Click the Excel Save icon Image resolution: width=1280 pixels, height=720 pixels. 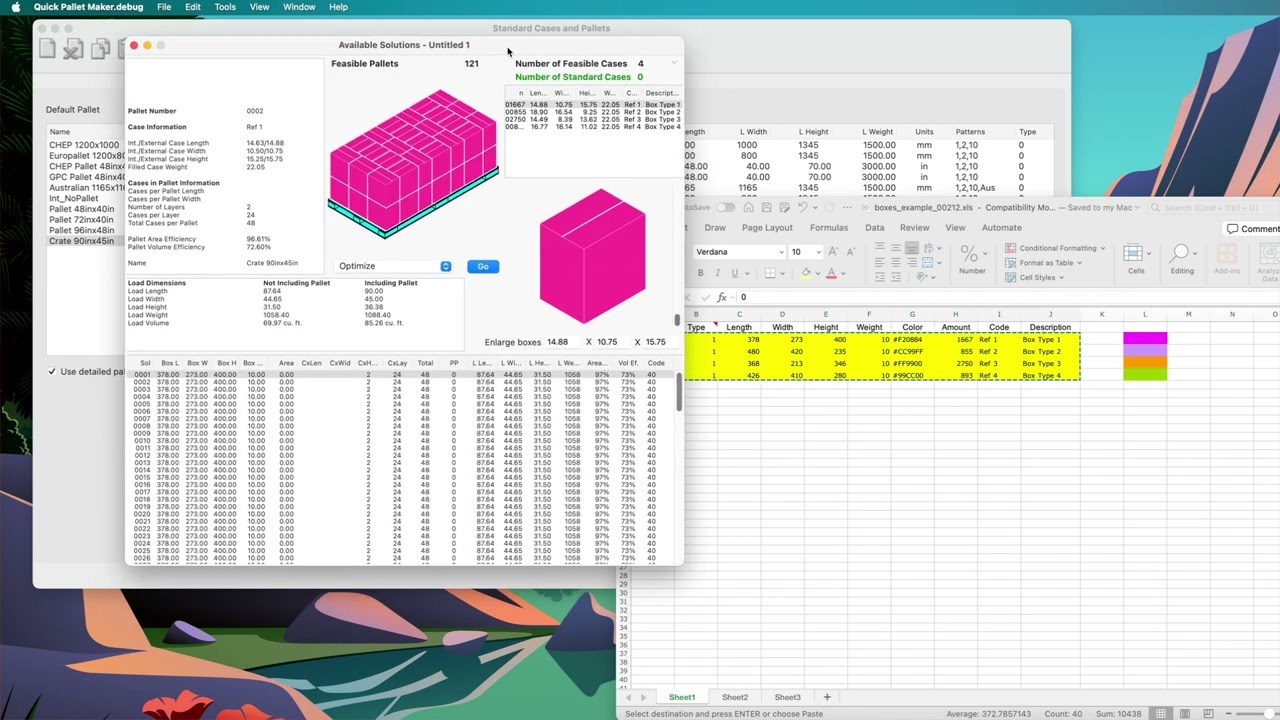(765, 208)
